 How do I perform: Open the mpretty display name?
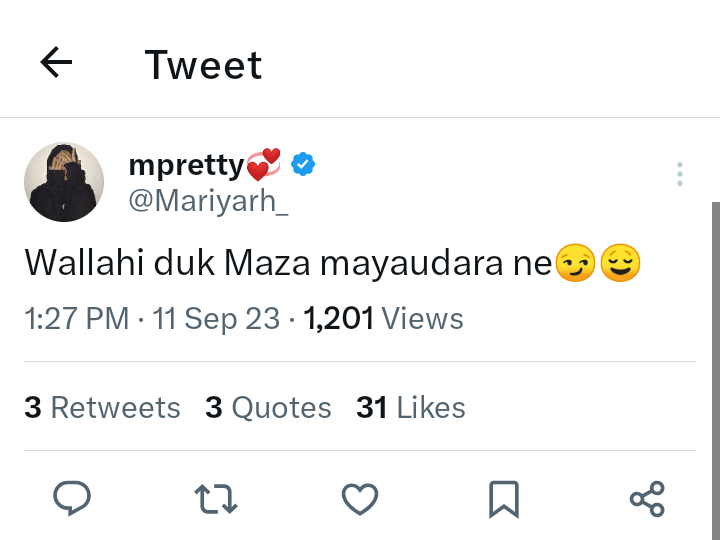[x=186, y=164]
